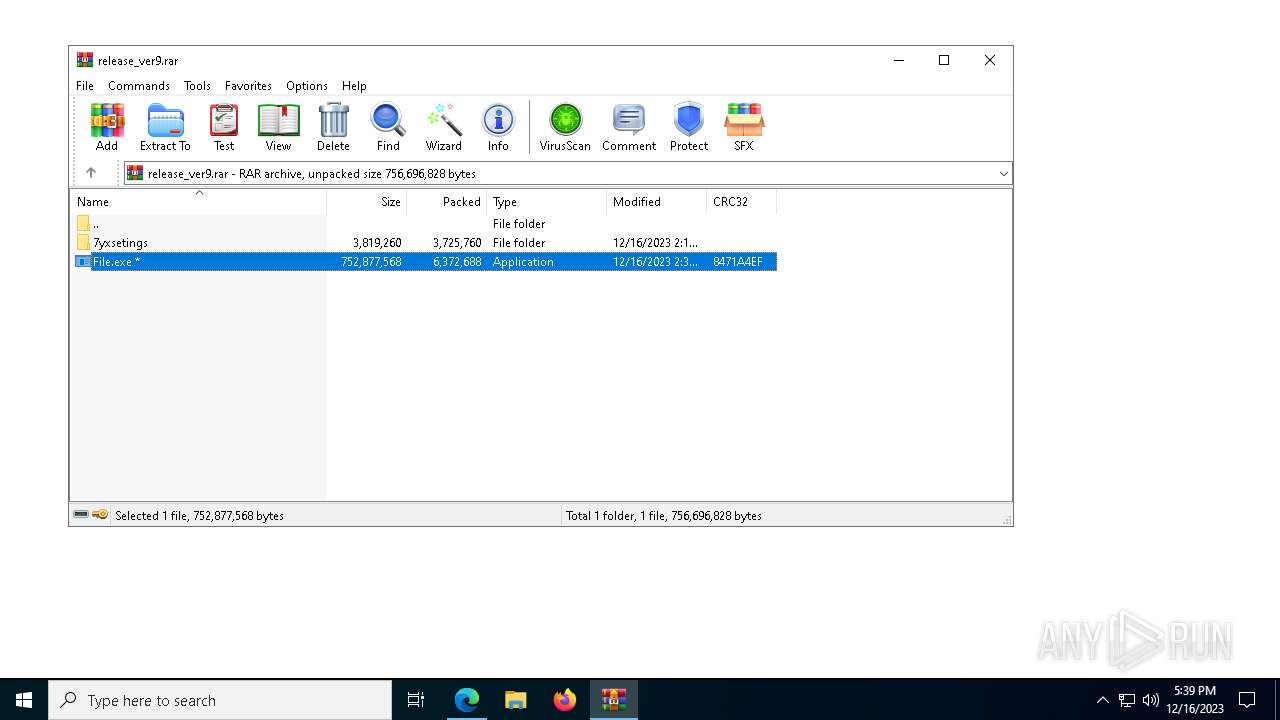Launch Firefox from taskbar
This screenshot has height=720, width=1280.
pyautogui.click(x=565, y=700)
